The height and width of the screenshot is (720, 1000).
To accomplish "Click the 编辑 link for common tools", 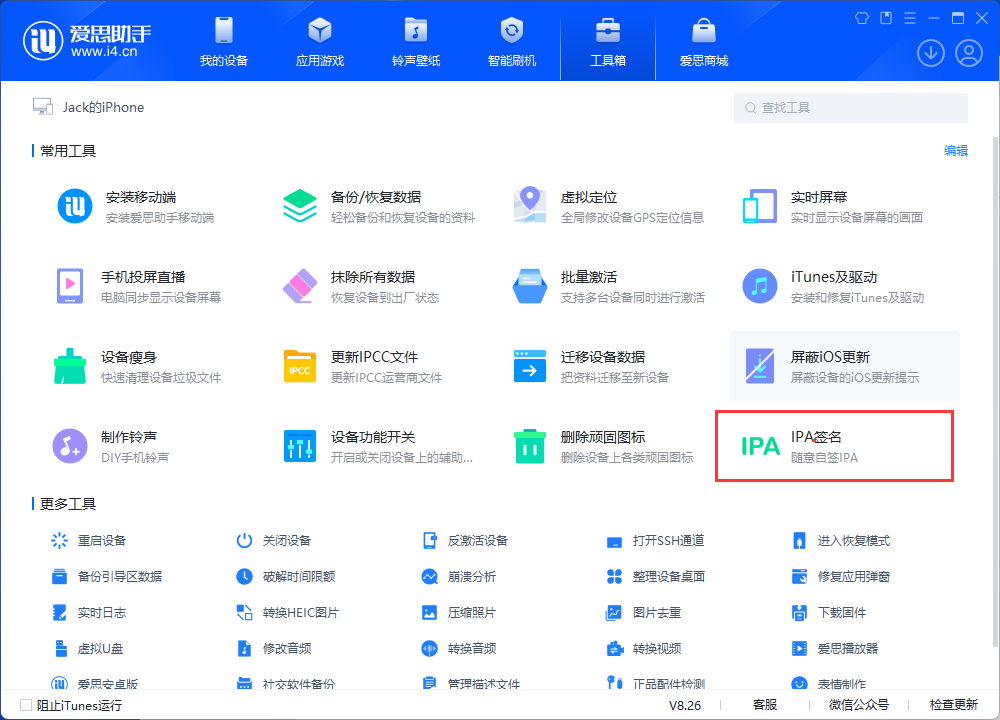I will pyautogui.click(x=956, y=151).
